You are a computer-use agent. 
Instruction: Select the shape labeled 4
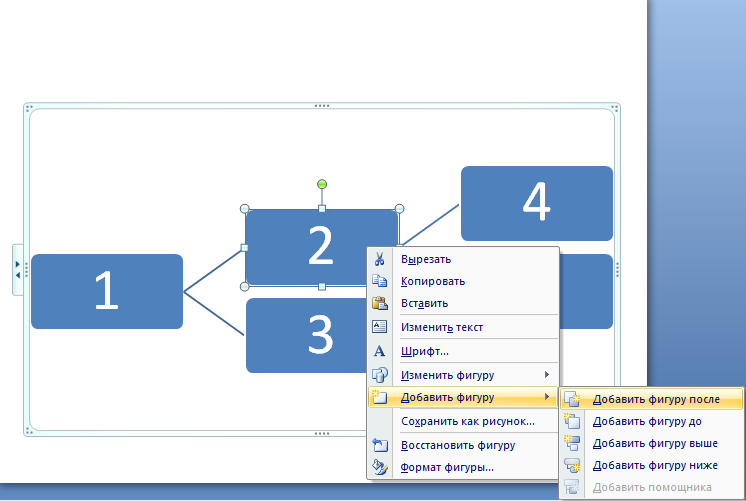click(x=537, y=203)
